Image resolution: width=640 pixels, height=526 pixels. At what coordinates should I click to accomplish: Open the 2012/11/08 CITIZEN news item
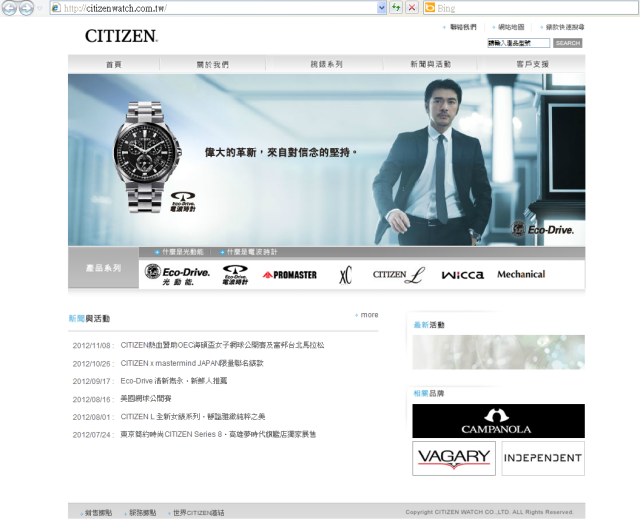(222, 345)
